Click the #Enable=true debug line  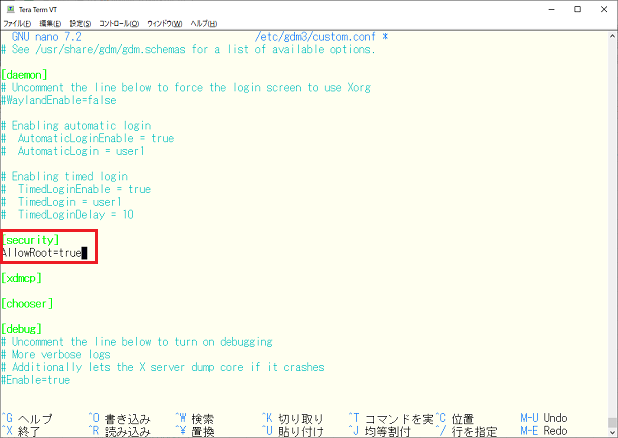(x=36, y=380)
